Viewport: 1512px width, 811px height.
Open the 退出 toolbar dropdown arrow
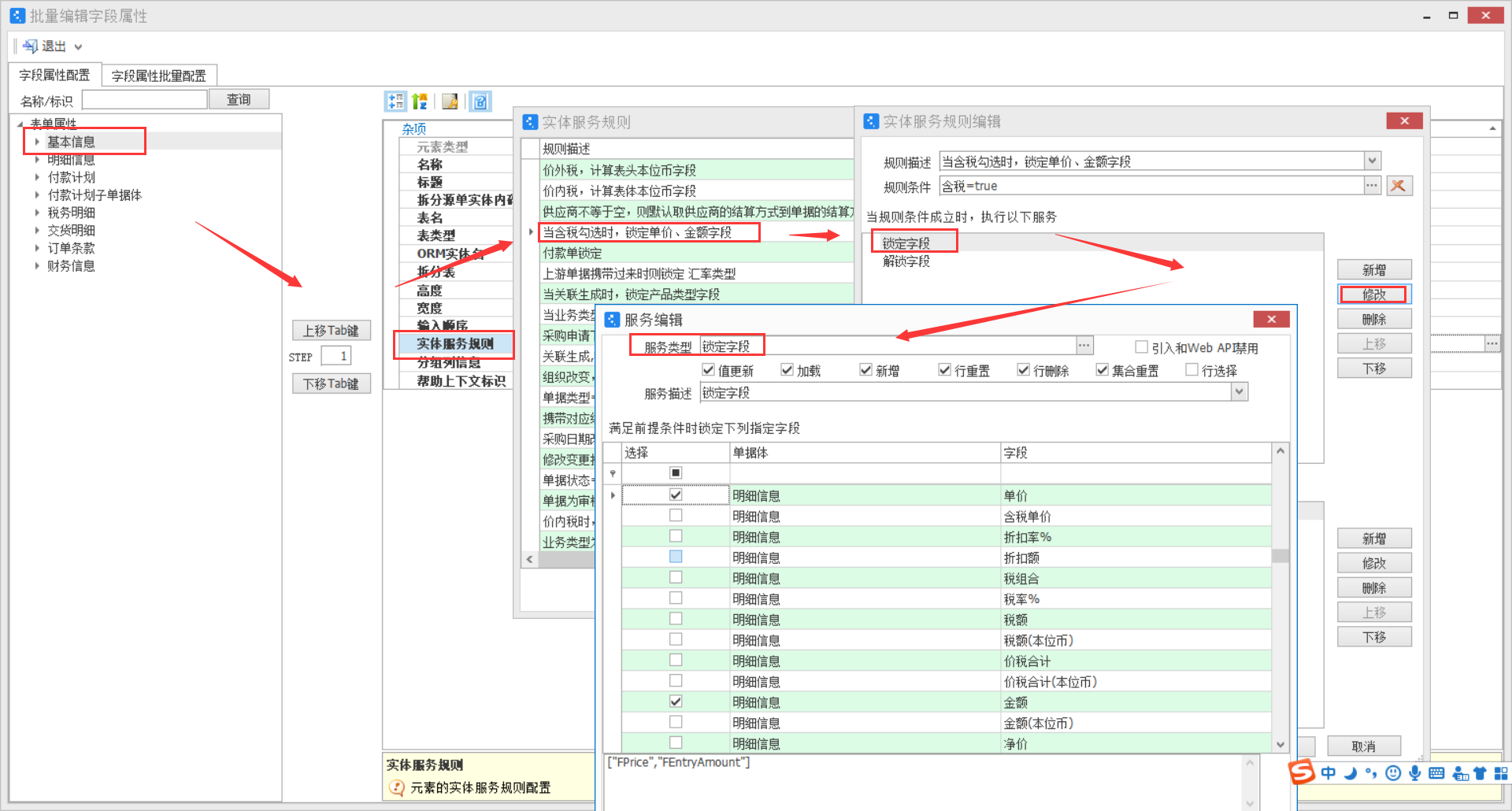coord(78,47)
